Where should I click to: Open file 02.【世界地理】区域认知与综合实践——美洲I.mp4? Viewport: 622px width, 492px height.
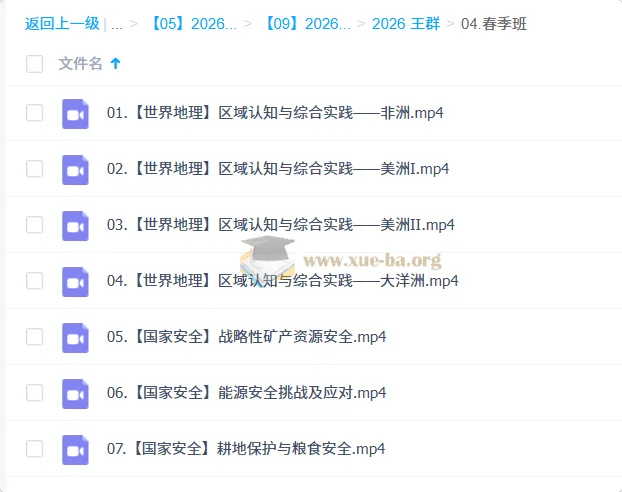278,169
